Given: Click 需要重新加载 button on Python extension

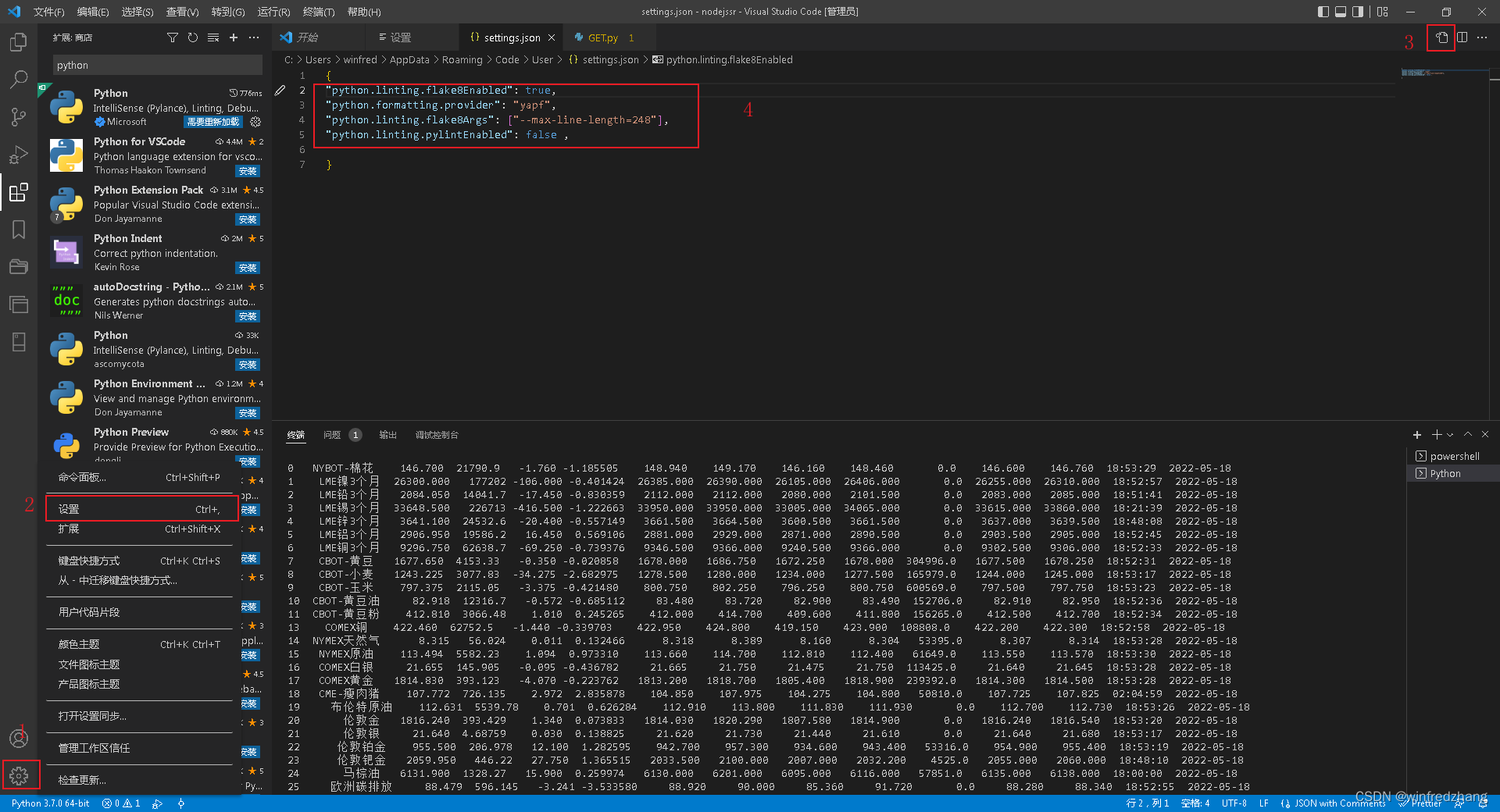Looking at the screenshot, I should point(213,122).
